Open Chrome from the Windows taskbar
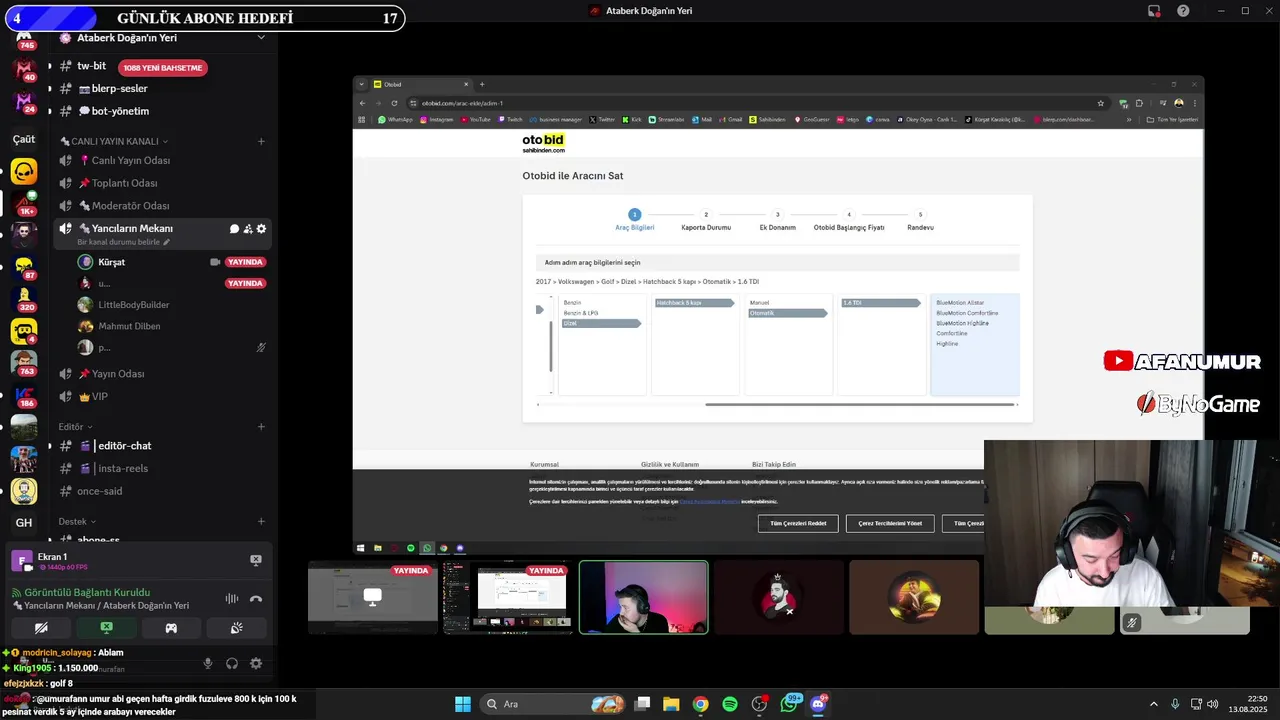1280x720 pixels. (x=700, y=704)
